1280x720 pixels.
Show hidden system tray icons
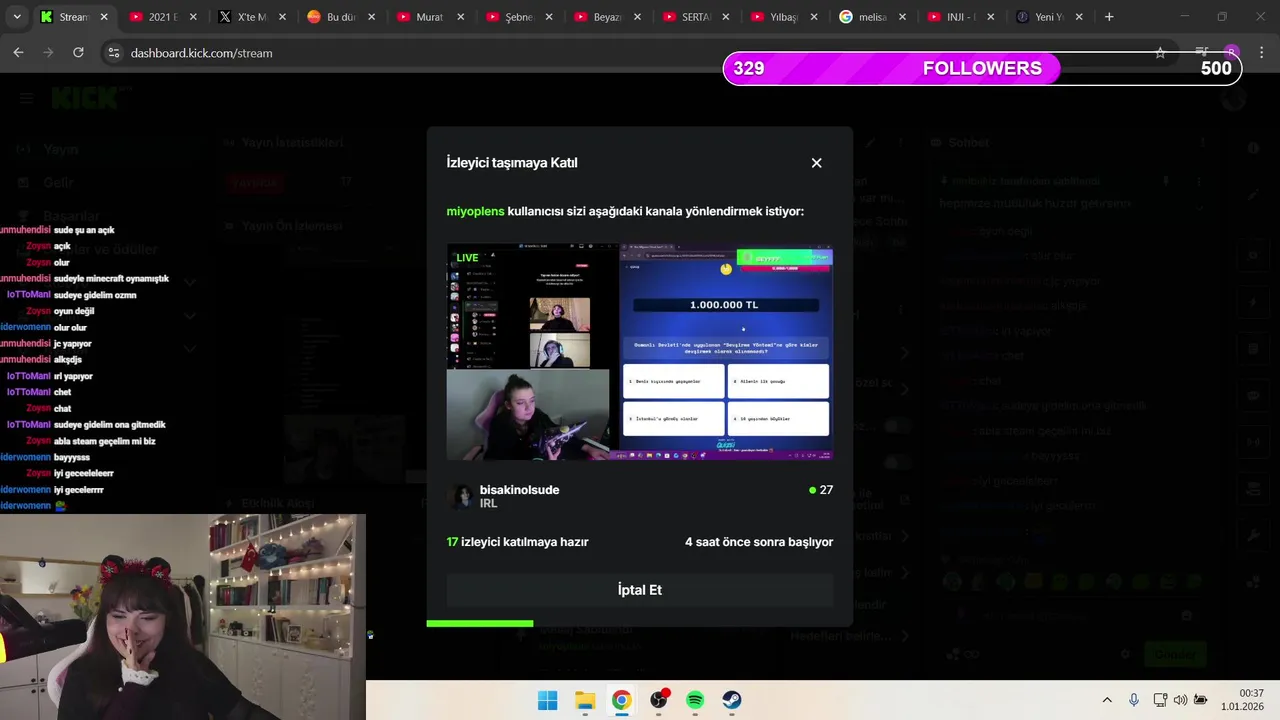tap(1107, 700)
